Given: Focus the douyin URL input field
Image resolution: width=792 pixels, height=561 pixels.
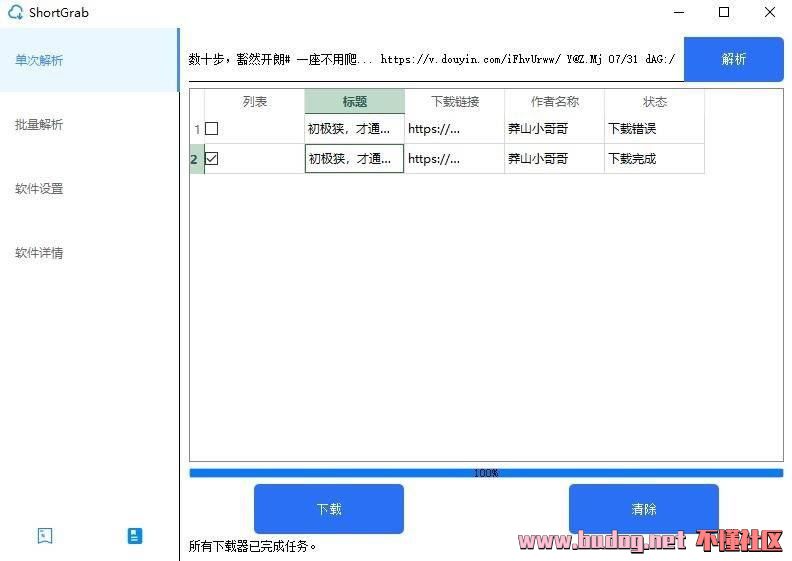Looking at the screenshot, I should pyautogui.click(x=436, y=60).
